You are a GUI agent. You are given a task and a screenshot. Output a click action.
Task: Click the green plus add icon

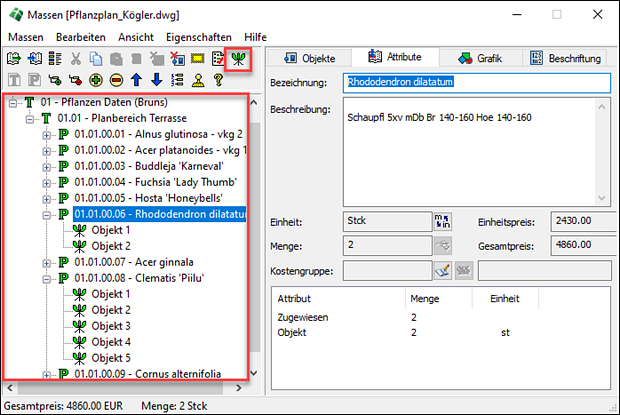coord(95,80)
